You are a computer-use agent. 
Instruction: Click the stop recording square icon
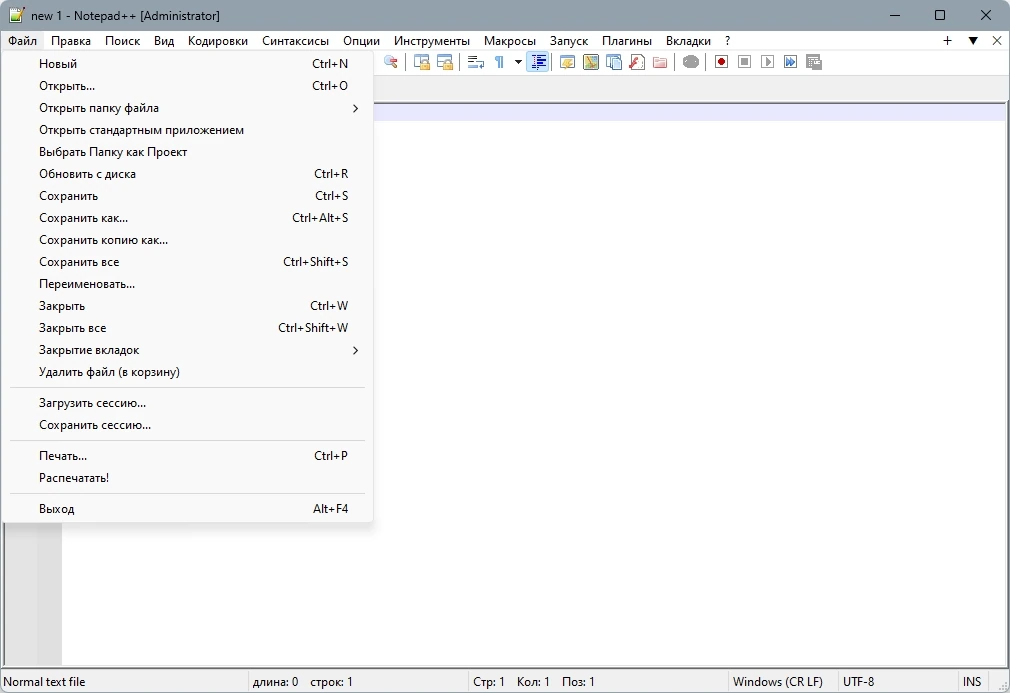[x=745, y=62]
